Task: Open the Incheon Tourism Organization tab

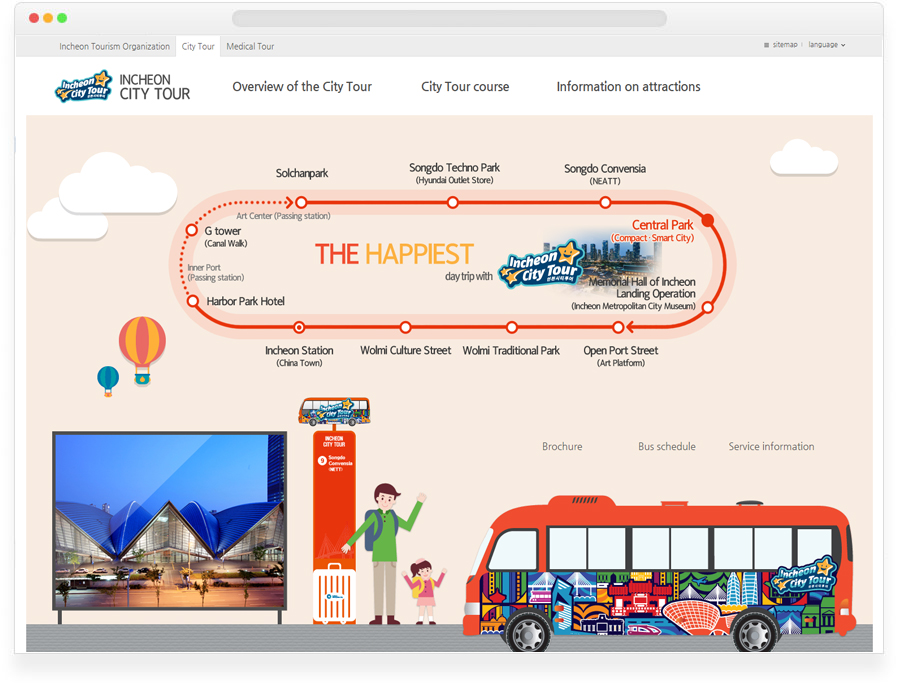Action: pyautogui.click(x=114, y=46)
